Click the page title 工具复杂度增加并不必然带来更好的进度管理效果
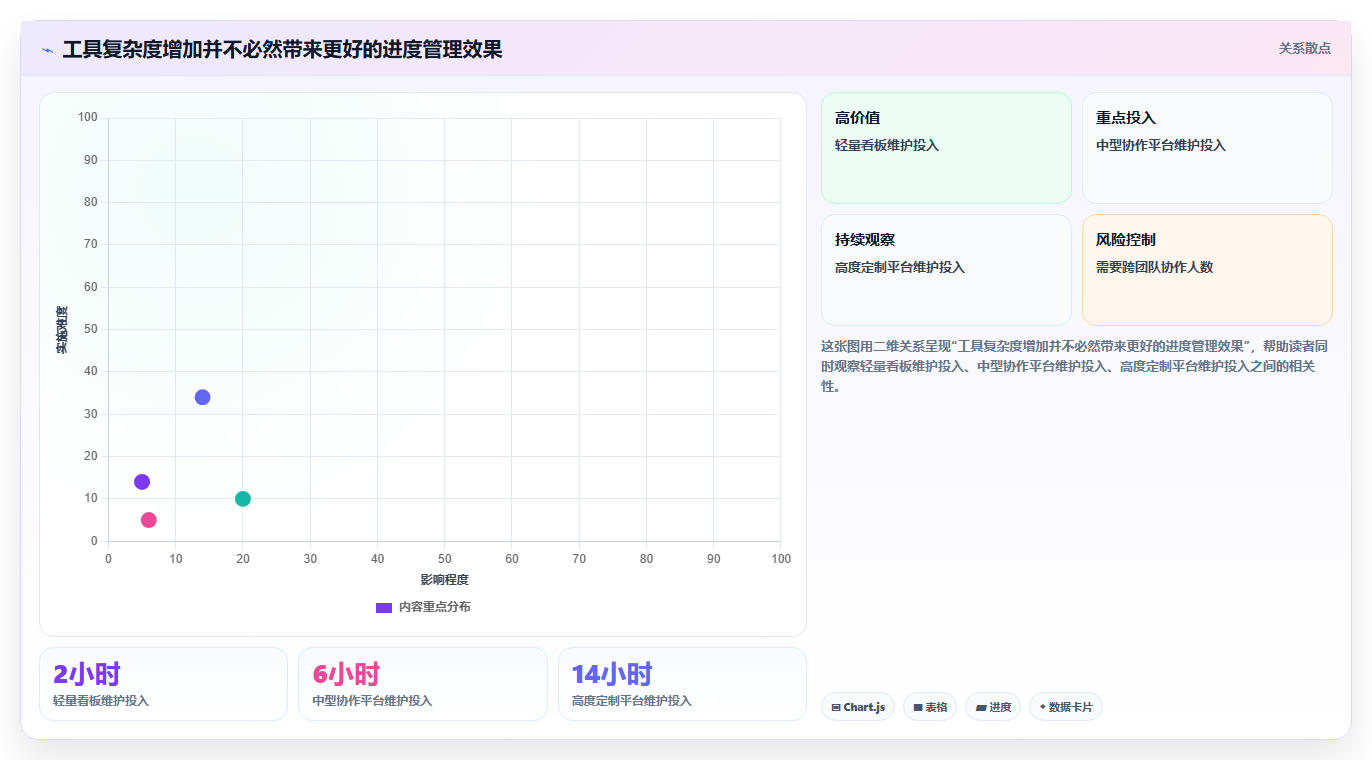1372x760 pixels. (282, 49)
